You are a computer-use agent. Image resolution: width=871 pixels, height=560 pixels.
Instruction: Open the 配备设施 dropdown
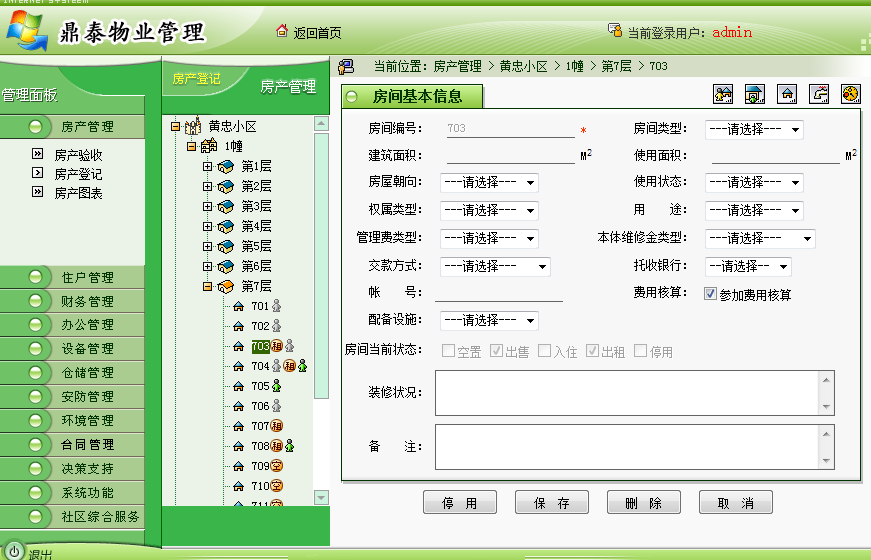pyautogui.click(x=489, y=320)
